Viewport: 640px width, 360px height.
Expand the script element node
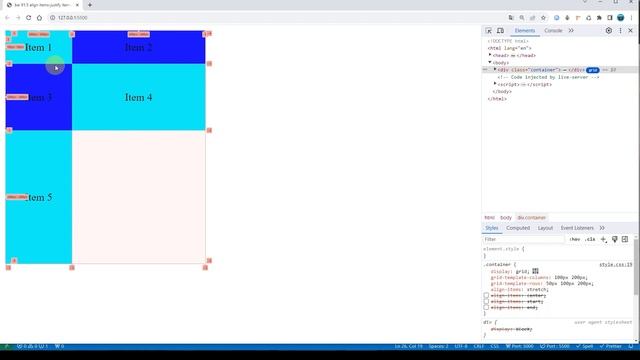[x=495, y=84]
